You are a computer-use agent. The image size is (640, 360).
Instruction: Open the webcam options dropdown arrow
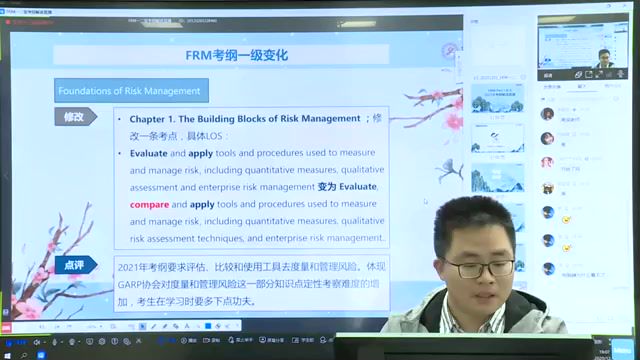pyautogui.click(x=79, y=342)
